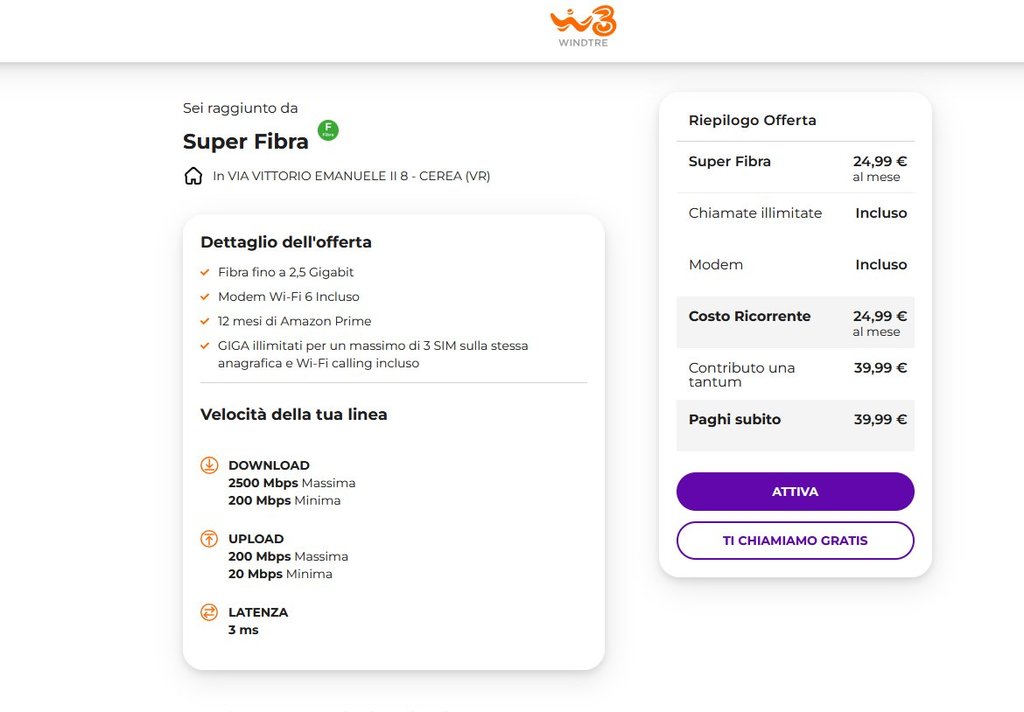Select the Riepilogo Offerta title
This screenshot has width=1024, height=712.
click(752, 120)
